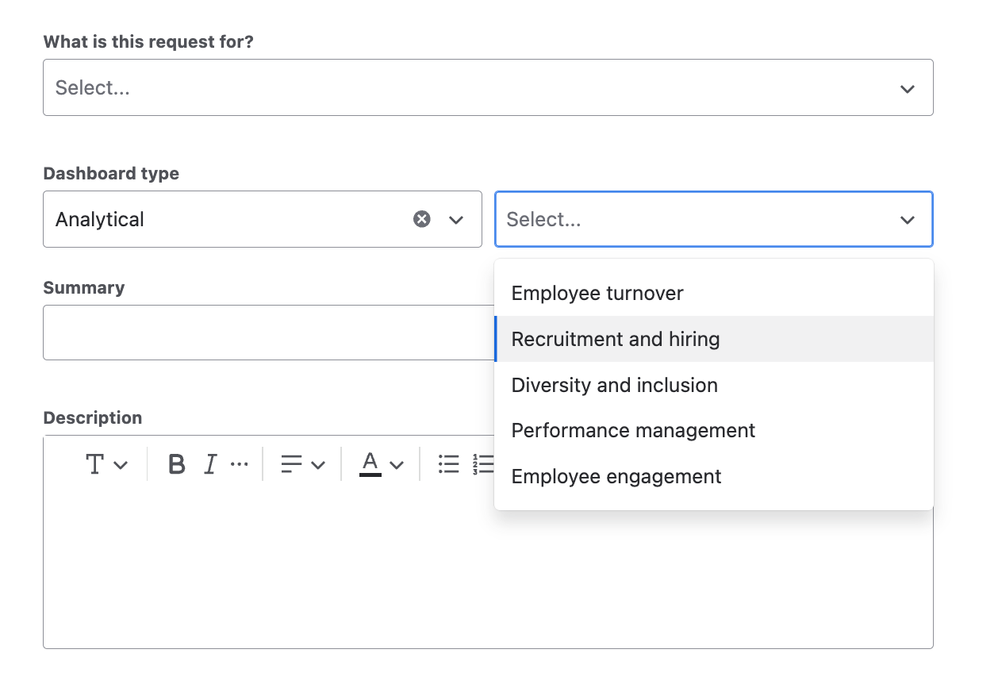The width and height of the screenshot is (998, 673).
Task: Open more formatting options ellipsis
Action: click(239, 465)
